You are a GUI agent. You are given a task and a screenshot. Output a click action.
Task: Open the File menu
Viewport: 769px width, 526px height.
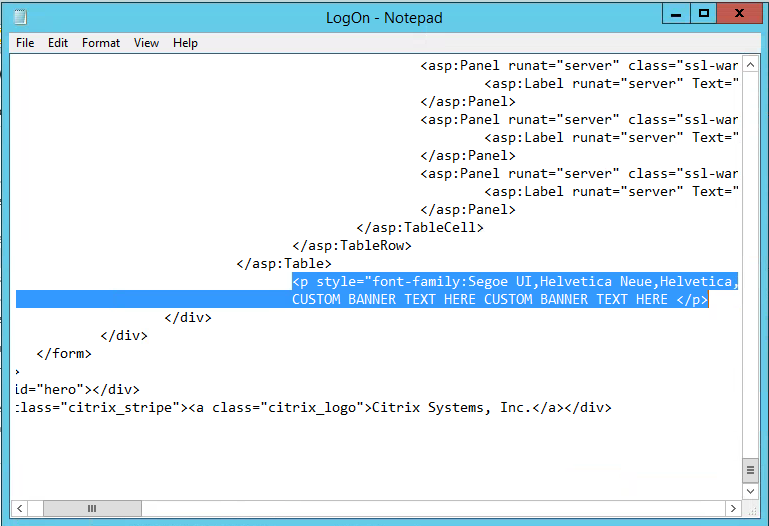click(25, 43)
